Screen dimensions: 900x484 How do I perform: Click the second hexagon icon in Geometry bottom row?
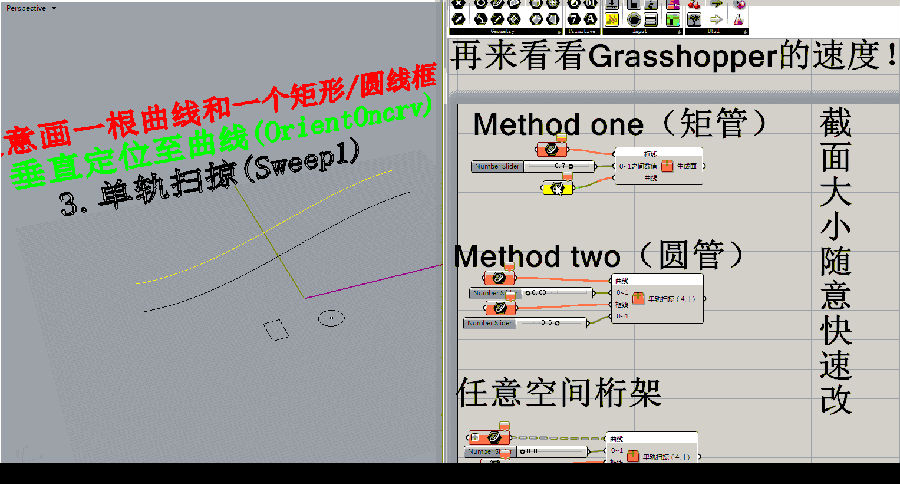pyautogui.click(x=480, y=20)
